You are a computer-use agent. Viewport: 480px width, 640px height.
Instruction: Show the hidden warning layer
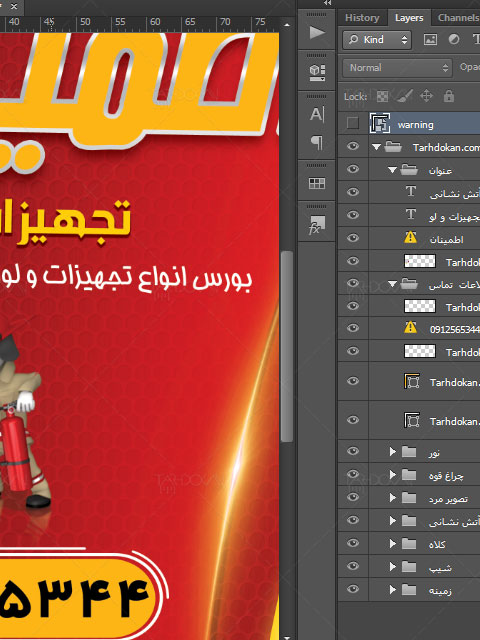[x=353, y=123]
